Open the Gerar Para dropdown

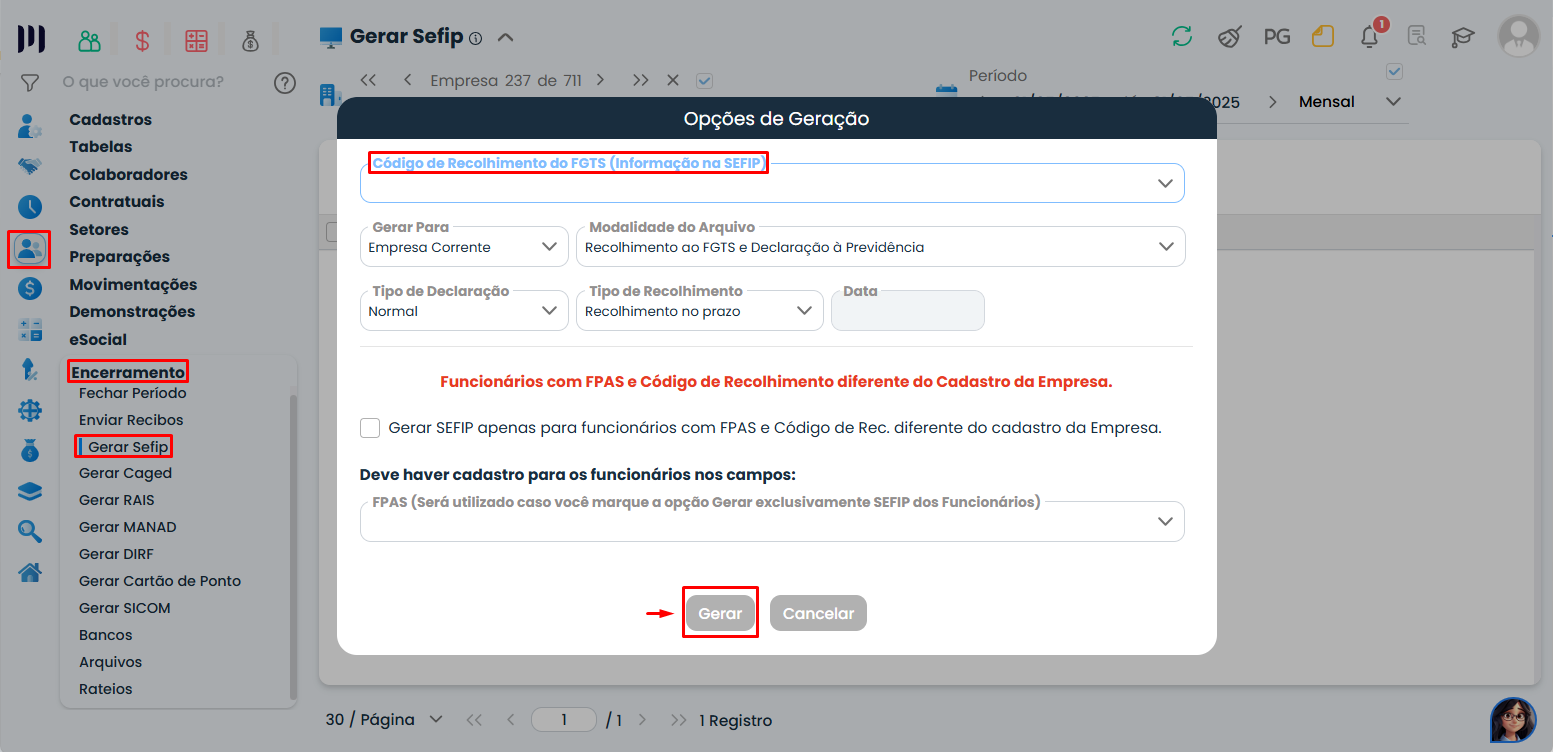(x=464, y=247)
